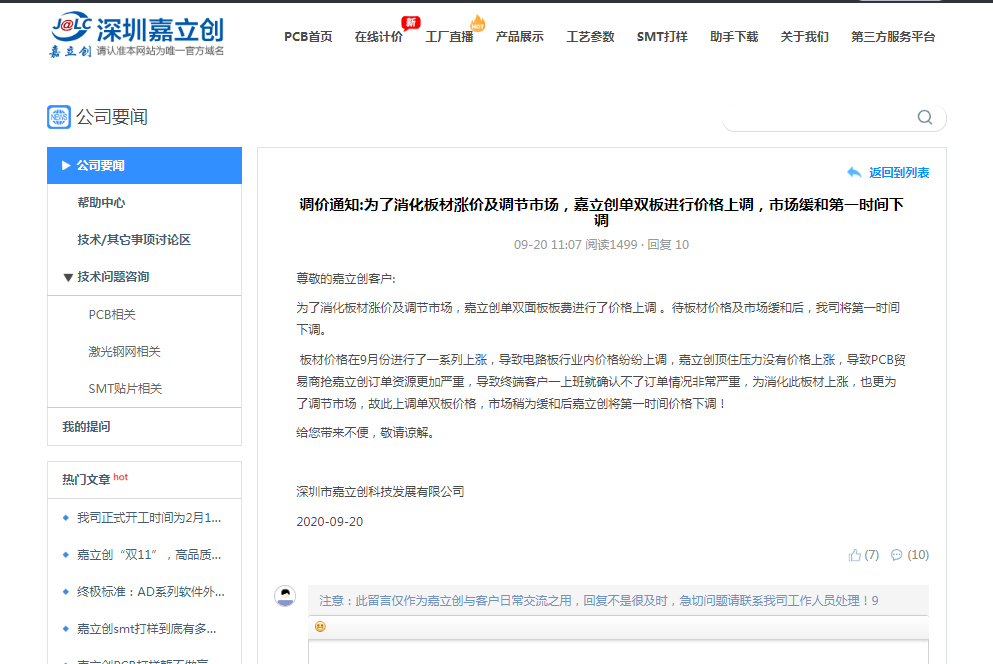
Task: Click 尊敬的嘉立创客户: greeting line
Action: (x=346, y=278)
